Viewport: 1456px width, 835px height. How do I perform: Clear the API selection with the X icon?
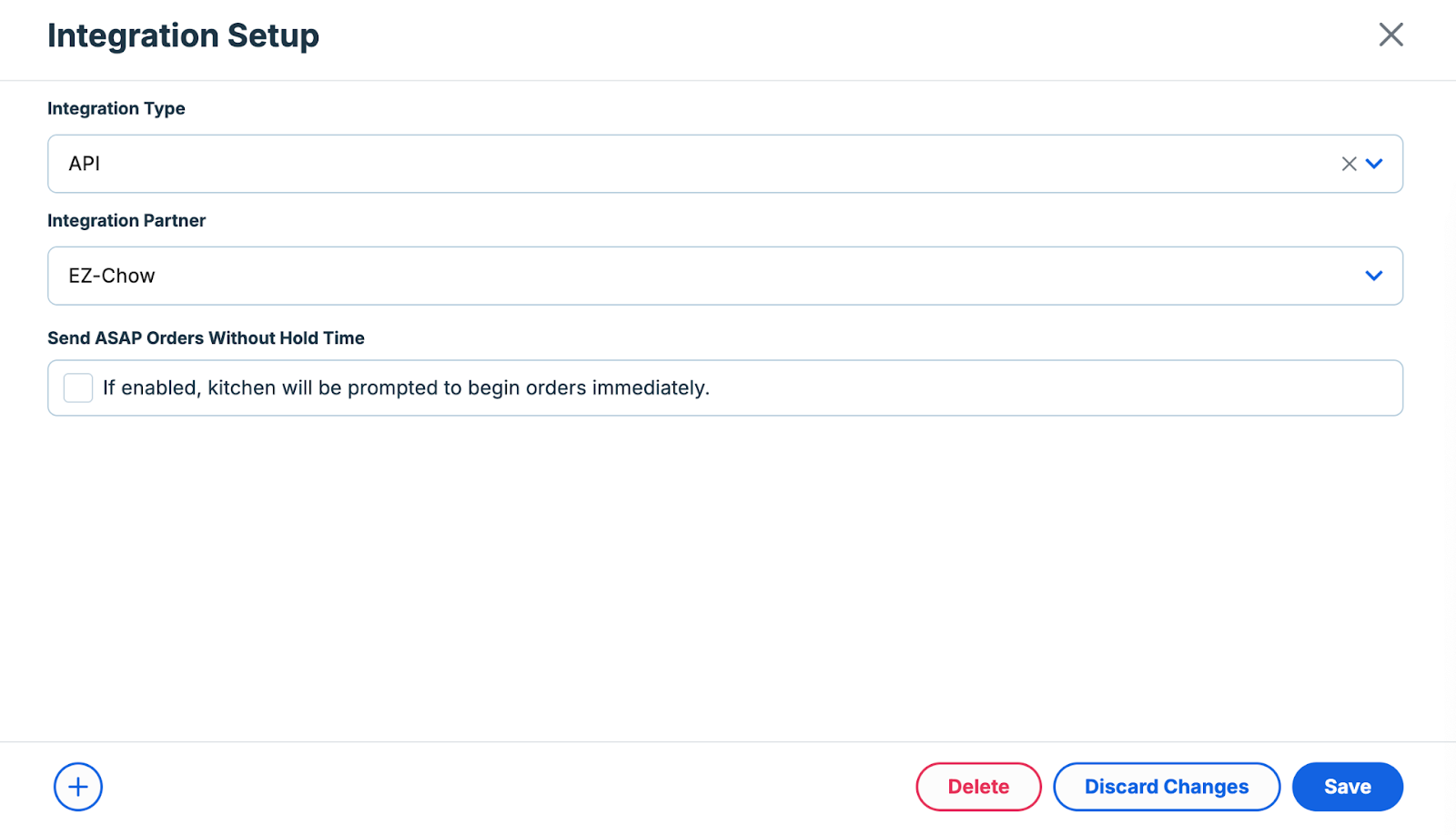click(1349, 164)
